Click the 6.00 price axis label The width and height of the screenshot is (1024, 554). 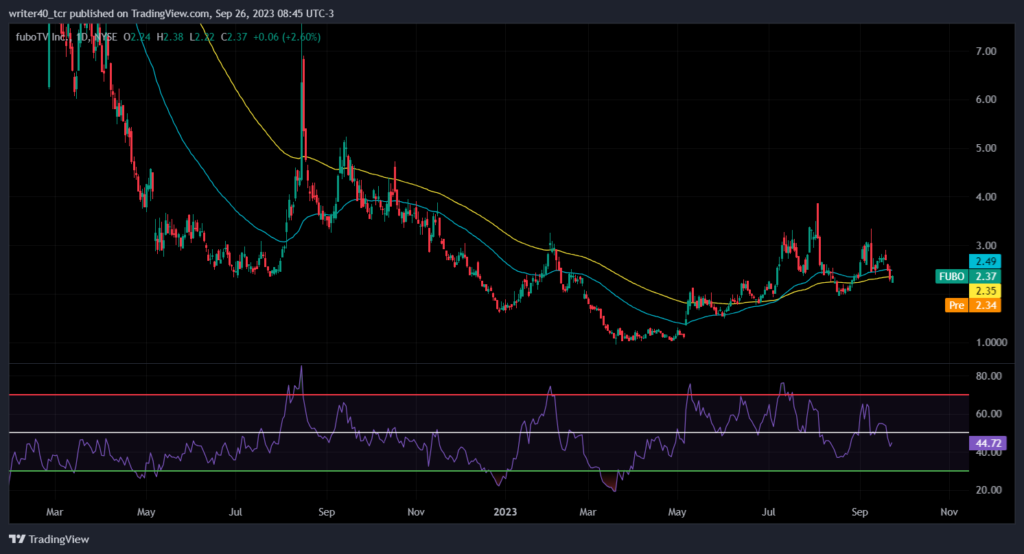point(985,99)
